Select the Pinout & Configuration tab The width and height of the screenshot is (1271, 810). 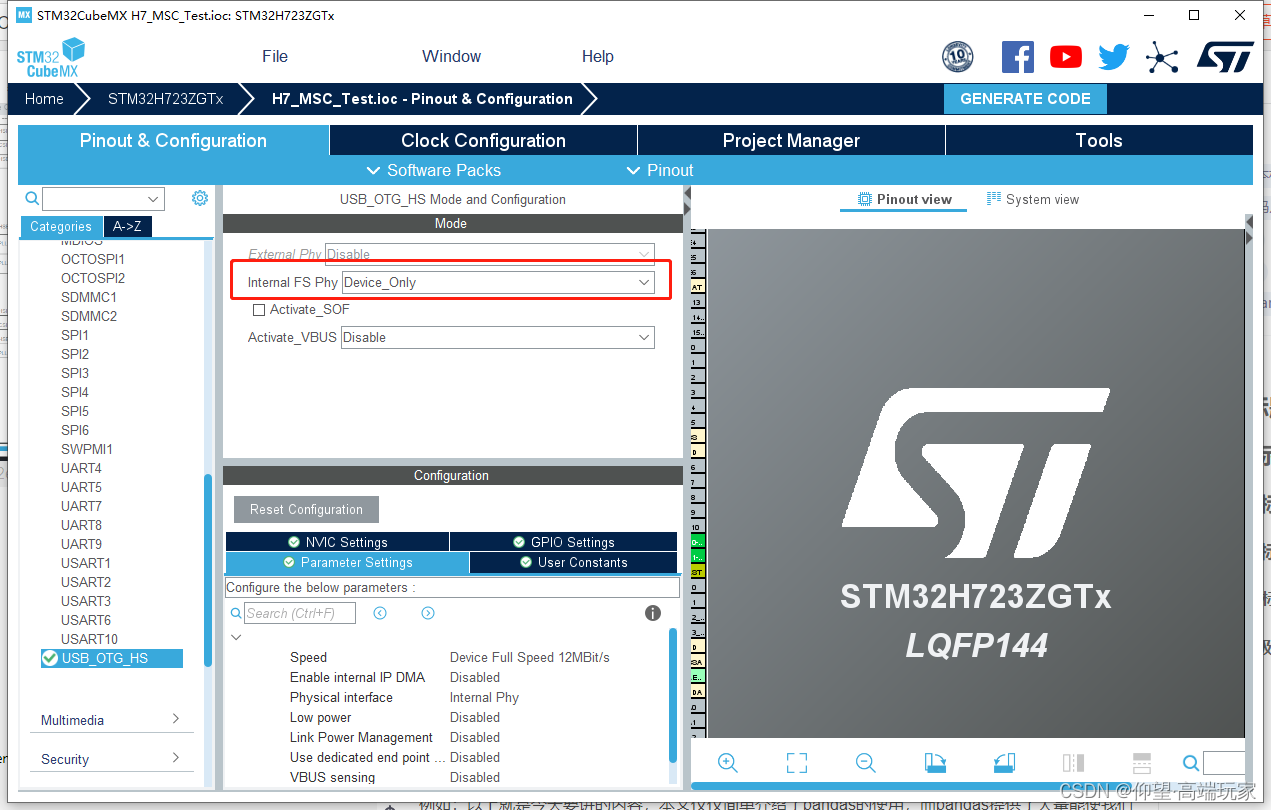174,140
